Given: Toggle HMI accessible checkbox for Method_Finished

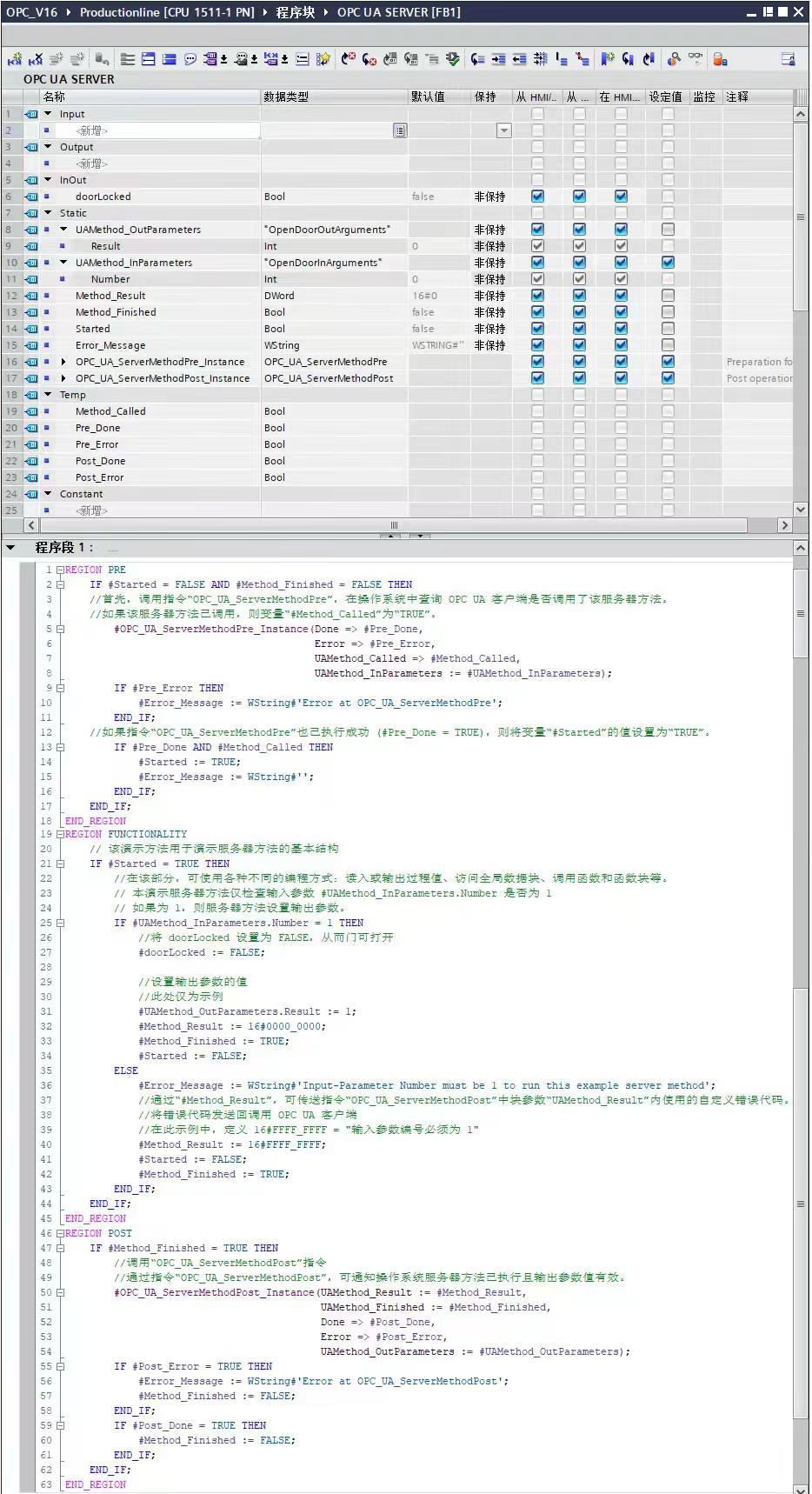Looking at the screenshot, I should 537,312.
